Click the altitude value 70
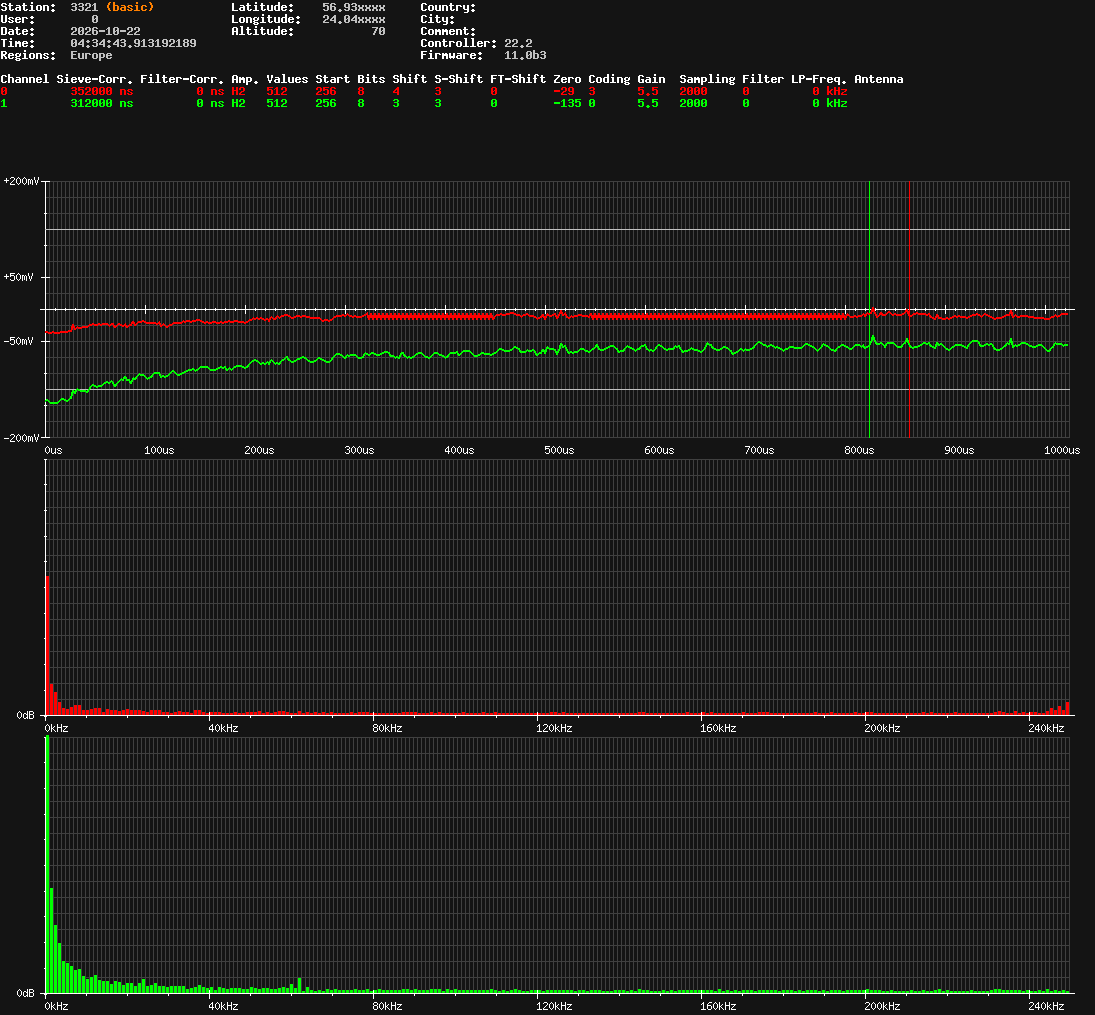 (378, 31)
